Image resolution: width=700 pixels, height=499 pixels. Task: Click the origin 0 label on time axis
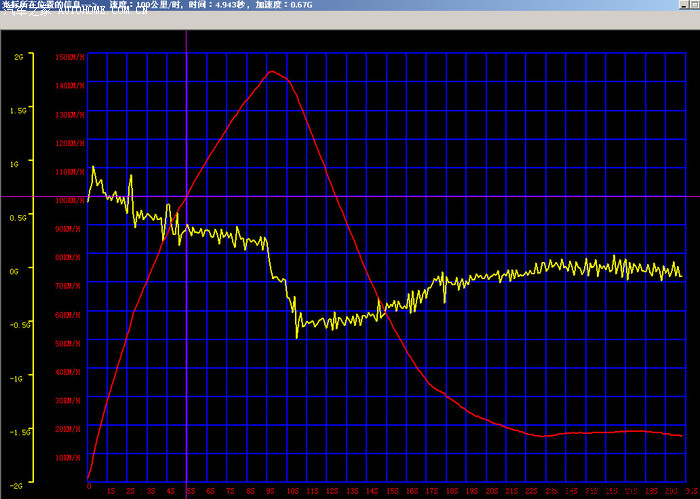pos(89,488)
